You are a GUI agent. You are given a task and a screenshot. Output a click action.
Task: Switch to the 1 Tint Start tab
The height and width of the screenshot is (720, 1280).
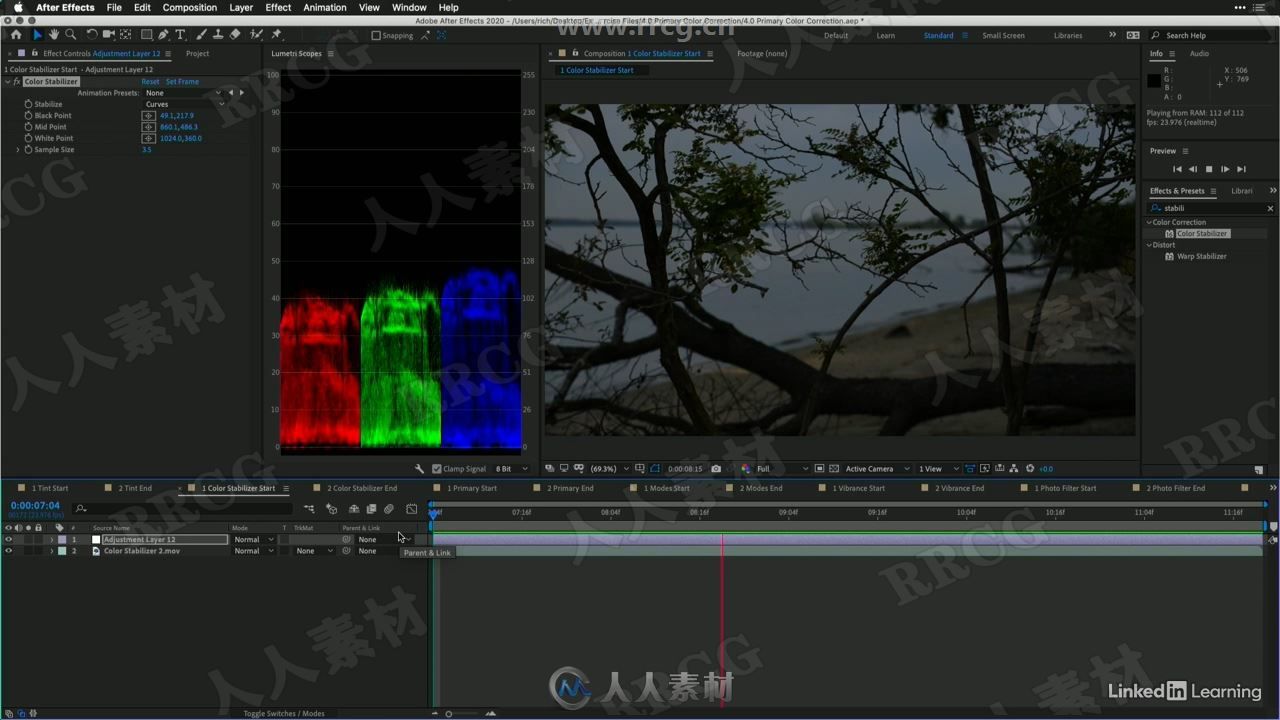pyautogui.click(x=50, y=488)
